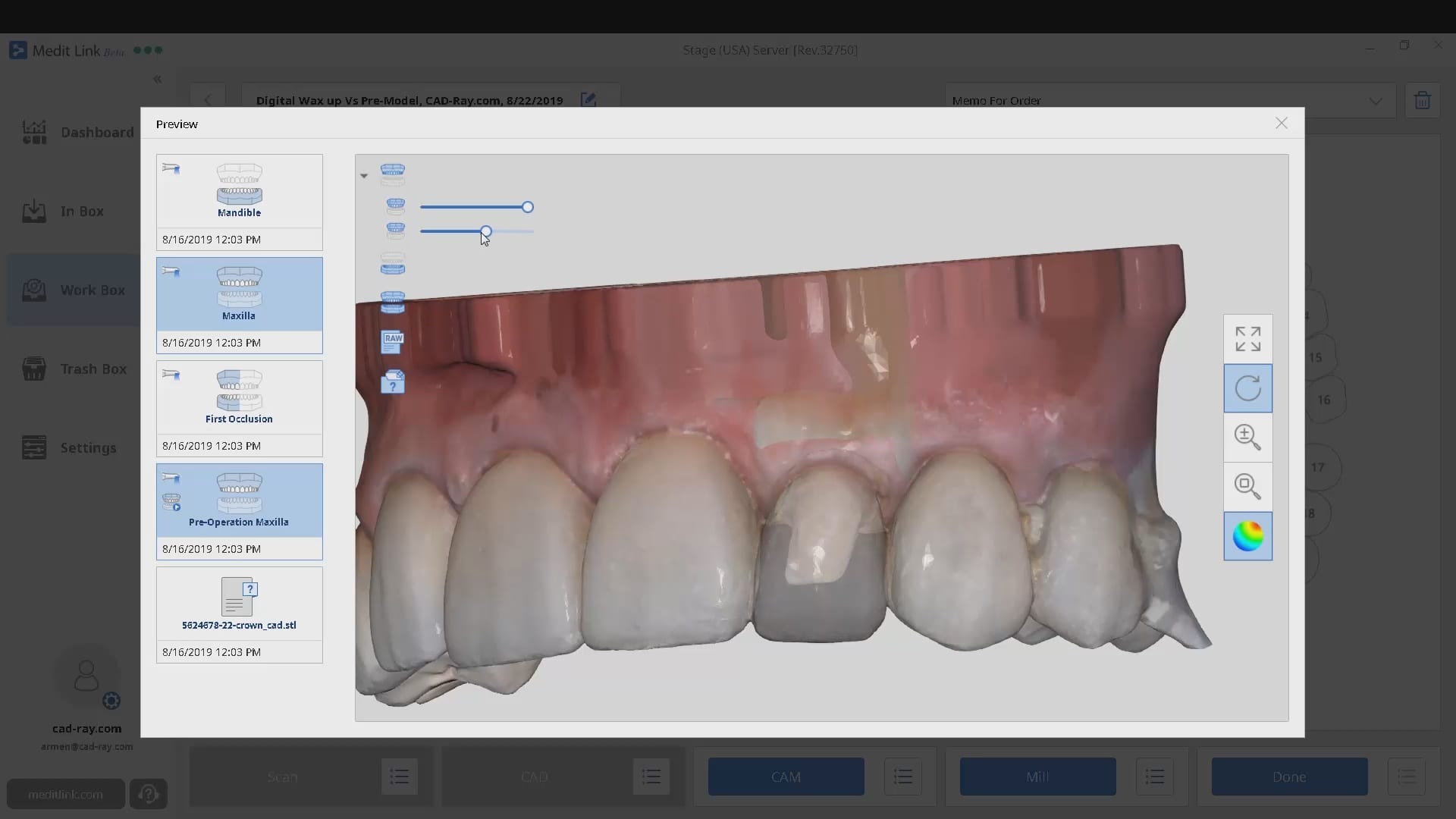Collapse the layer tree disclosure triangle
The width and height of the screenshot is (1456, 819).
(x=363, y=174)
